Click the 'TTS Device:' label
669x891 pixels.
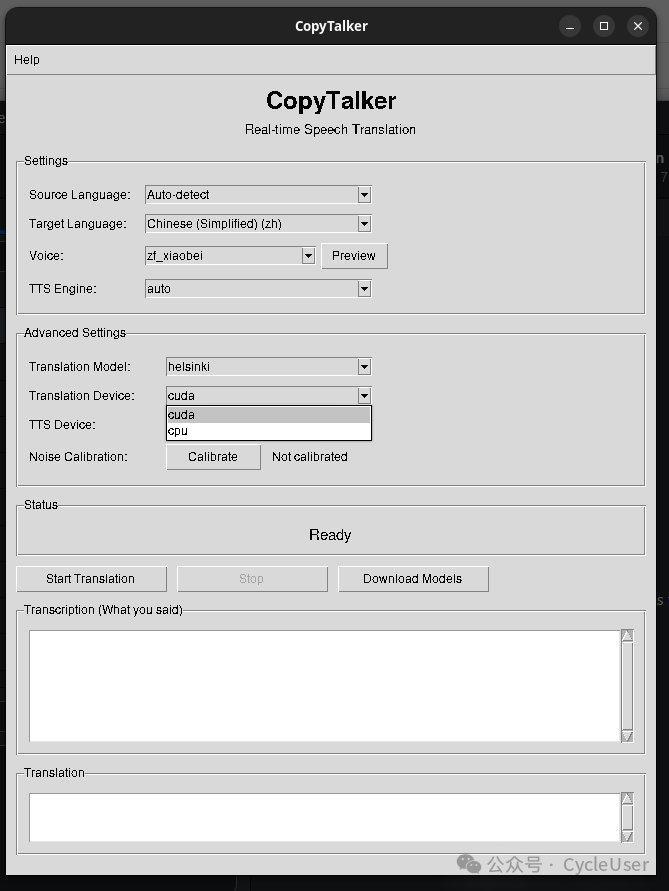tap(63, 425)
